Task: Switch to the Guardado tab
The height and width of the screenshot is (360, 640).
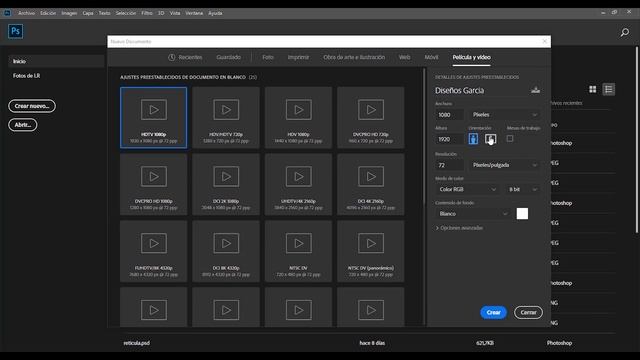Action: 229,57
